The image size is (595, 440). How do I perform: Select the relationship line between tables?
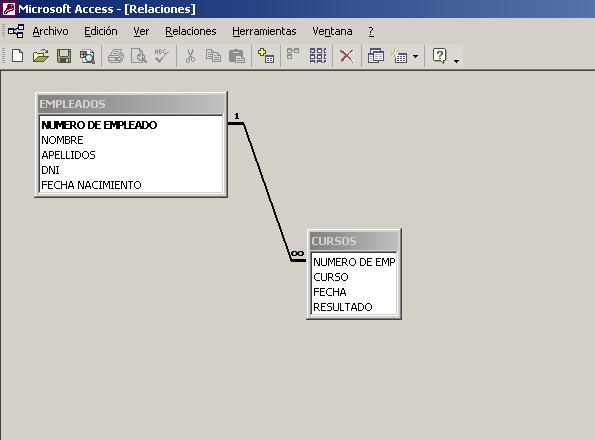[267, 192]
